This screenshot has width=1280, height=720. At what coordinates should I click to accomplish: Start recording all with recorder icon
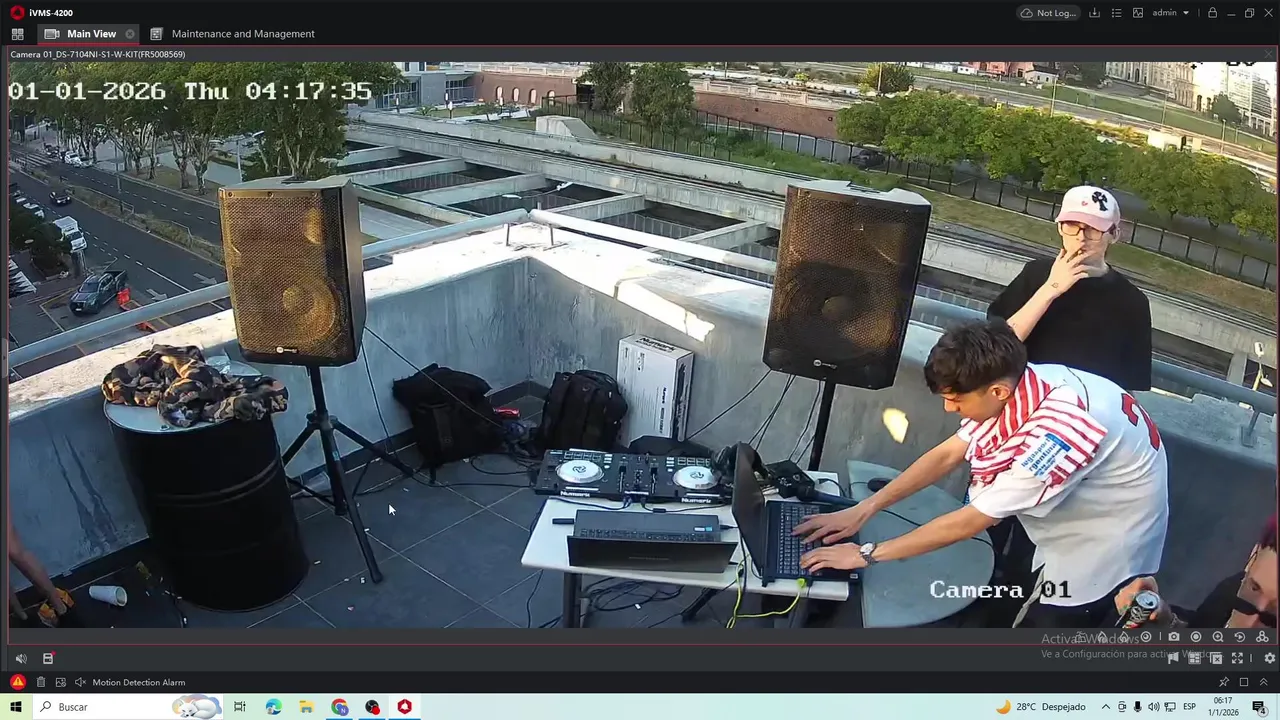pos(47,658)
